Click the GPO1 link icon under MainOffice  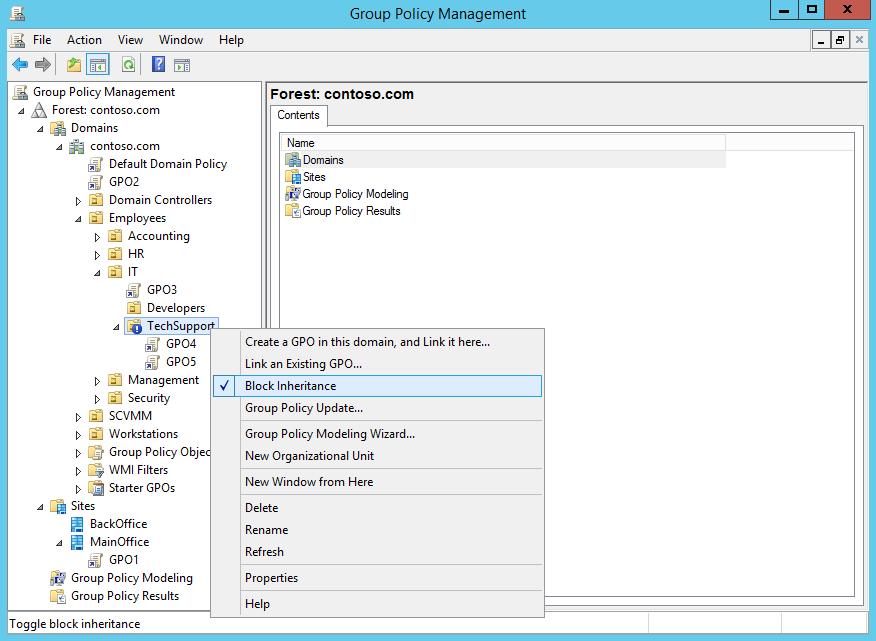tap(96, 560)
